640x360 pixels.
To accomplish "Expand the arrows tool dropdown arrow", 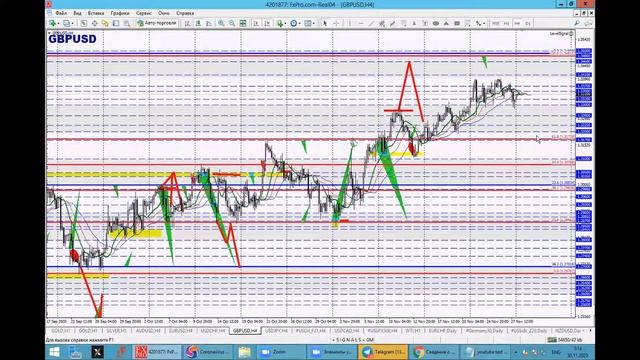I will tap(484, 23).
